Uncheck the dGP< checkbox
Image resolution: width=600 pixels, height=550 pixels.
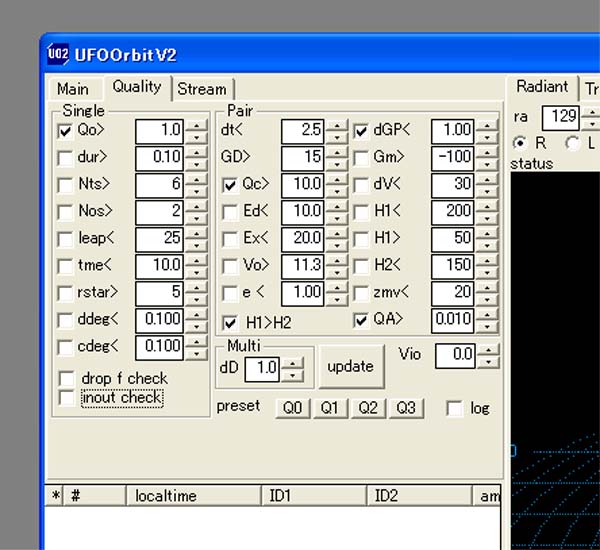[x=361, y=131]
